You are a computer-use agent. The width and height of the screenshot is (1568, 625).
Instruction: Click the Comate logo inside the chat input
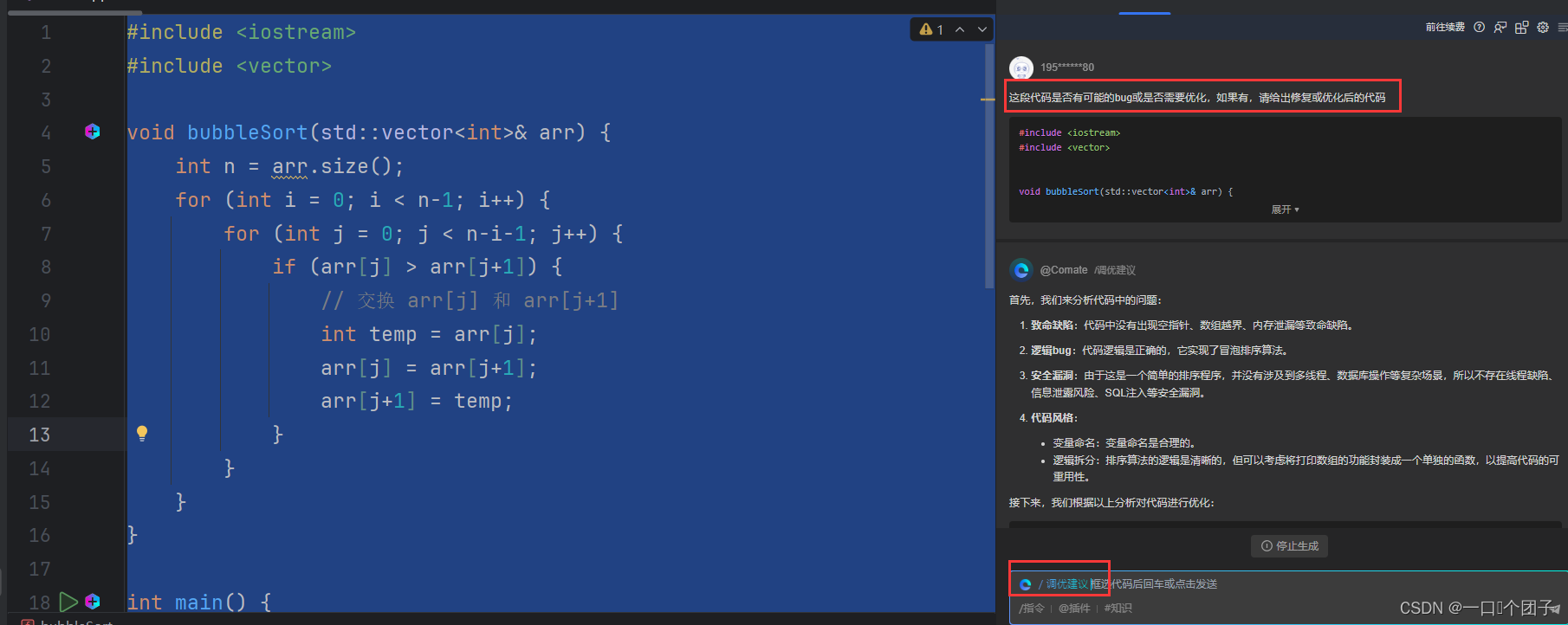click(x=1025, y=584)
